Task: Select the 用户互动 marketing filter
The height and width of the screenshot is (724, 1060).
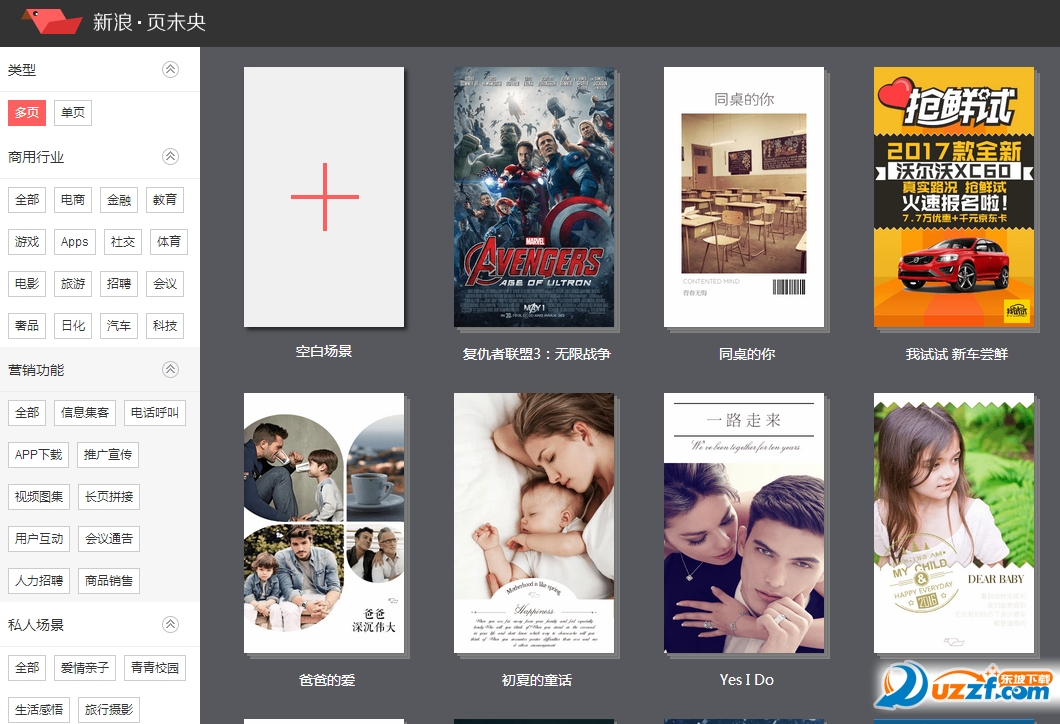Action: 39,539
